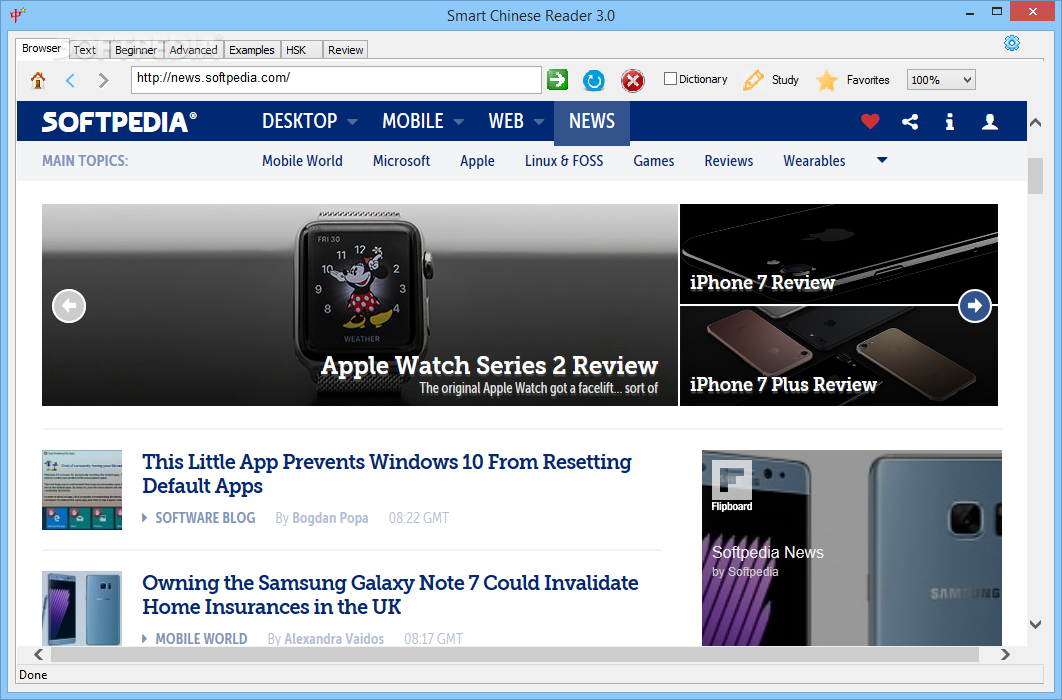Screen dimensions: 1062x700
Task: Stop loading with the red X icon
Action: 633,81
